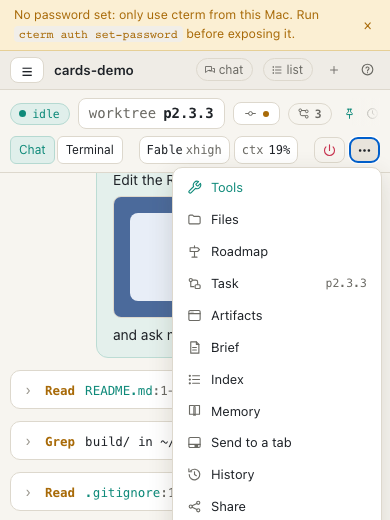Click the p2.3.3 label in Task row
This screenshot has width=390, height=520.
tap(346, 283)
